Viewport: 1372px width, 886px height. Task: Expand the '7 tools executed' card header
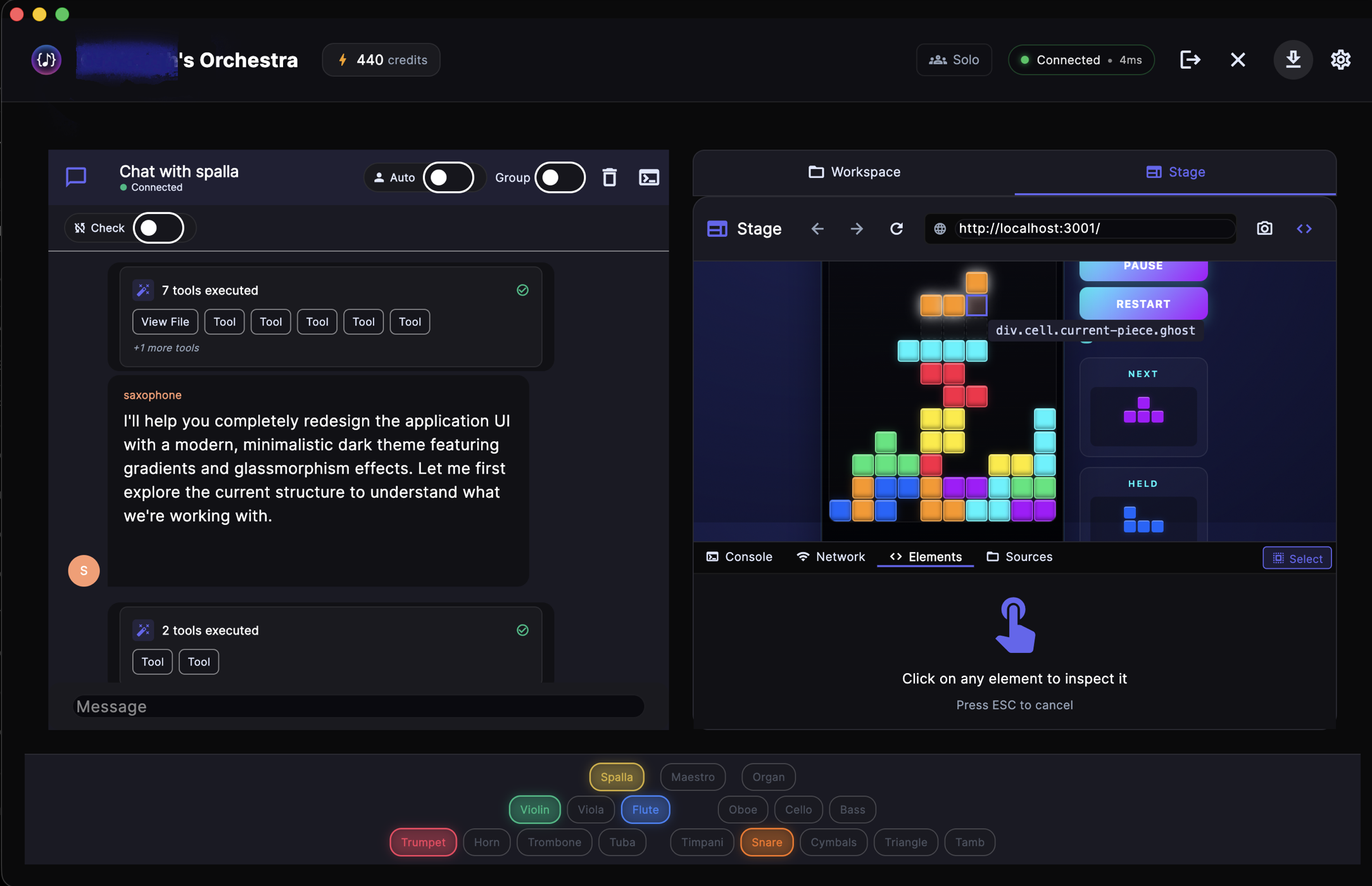point(210,290)
